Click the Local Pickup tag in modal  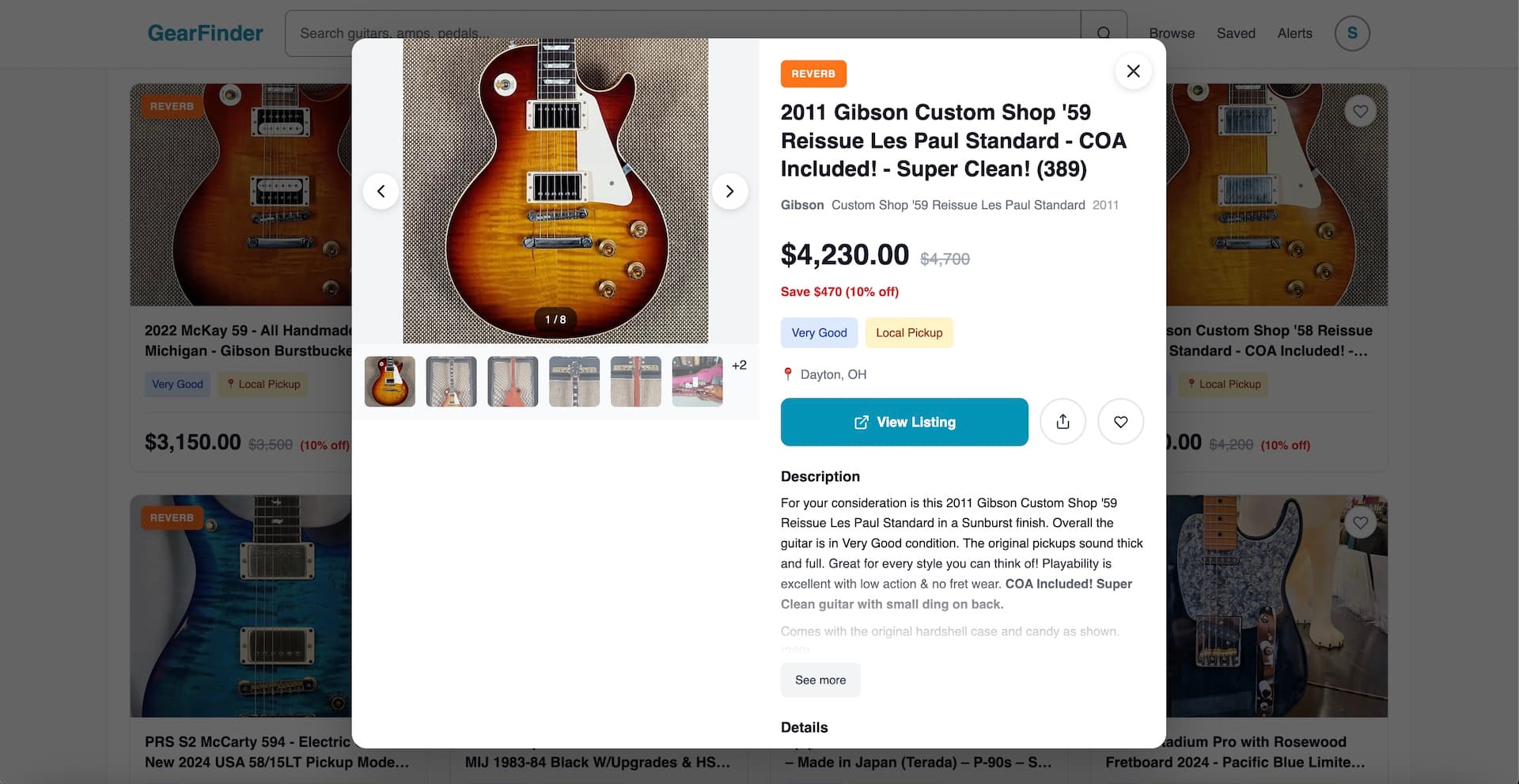click(x=909, y=333)
